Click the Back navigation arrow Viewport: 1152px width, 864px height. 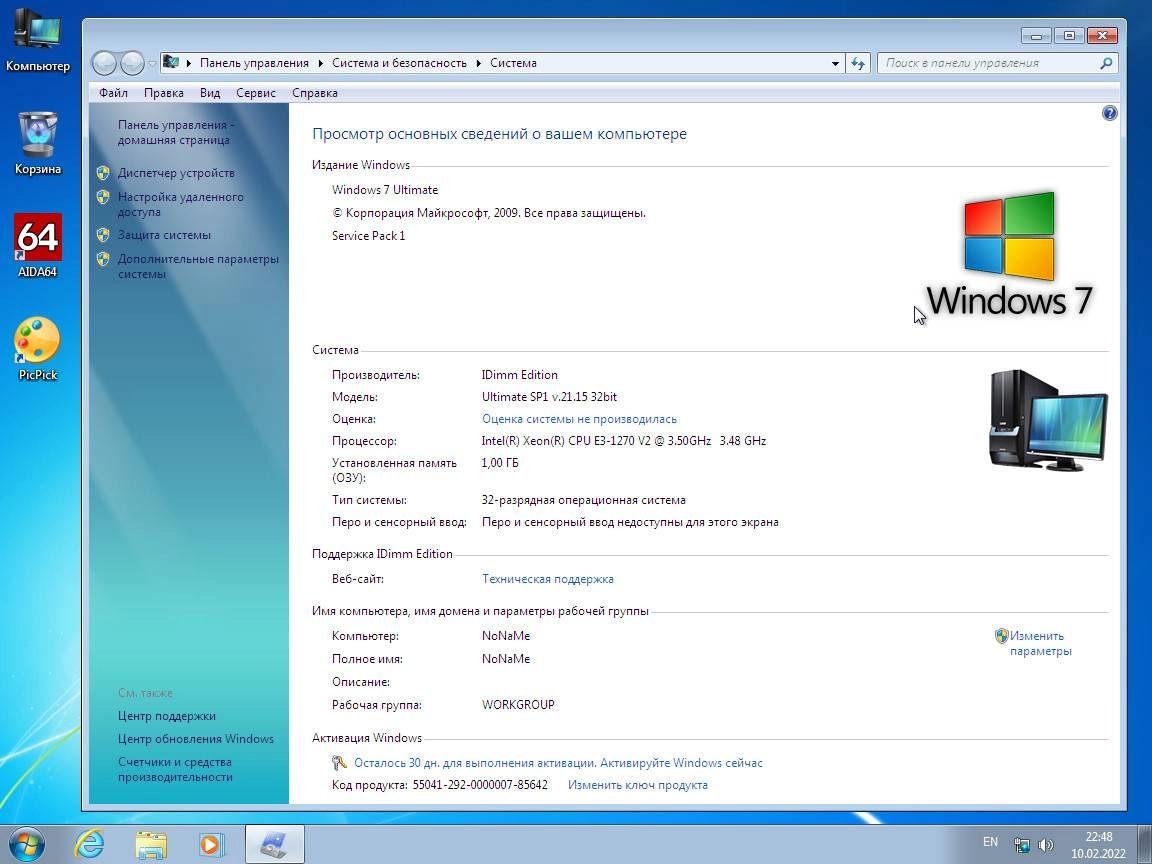[104, 63]
